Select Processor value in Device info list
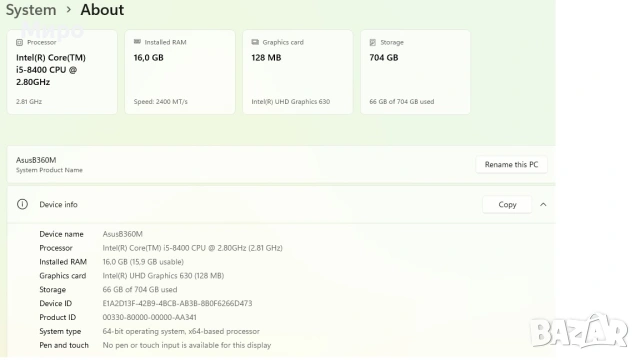The width and height of the screenshot is (640, 360). [x=192, y=248]
